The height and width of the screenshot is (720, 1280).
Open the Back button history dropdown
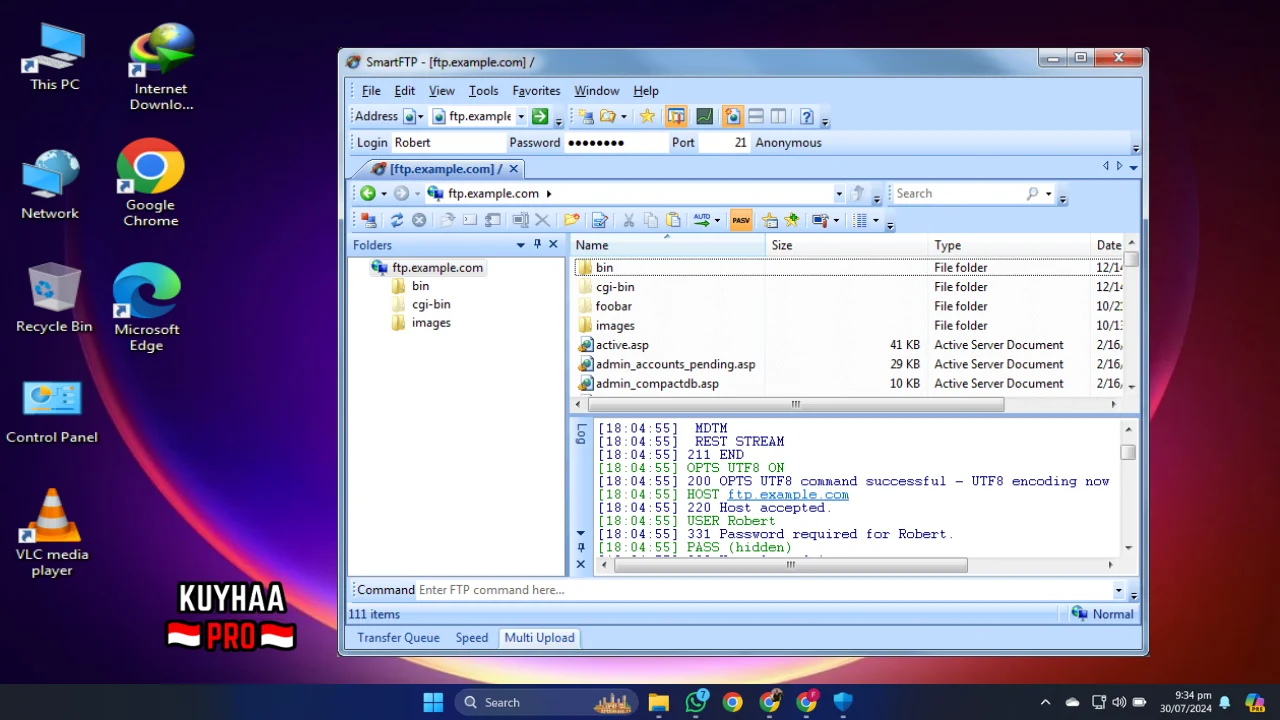(x=383, y=194)
